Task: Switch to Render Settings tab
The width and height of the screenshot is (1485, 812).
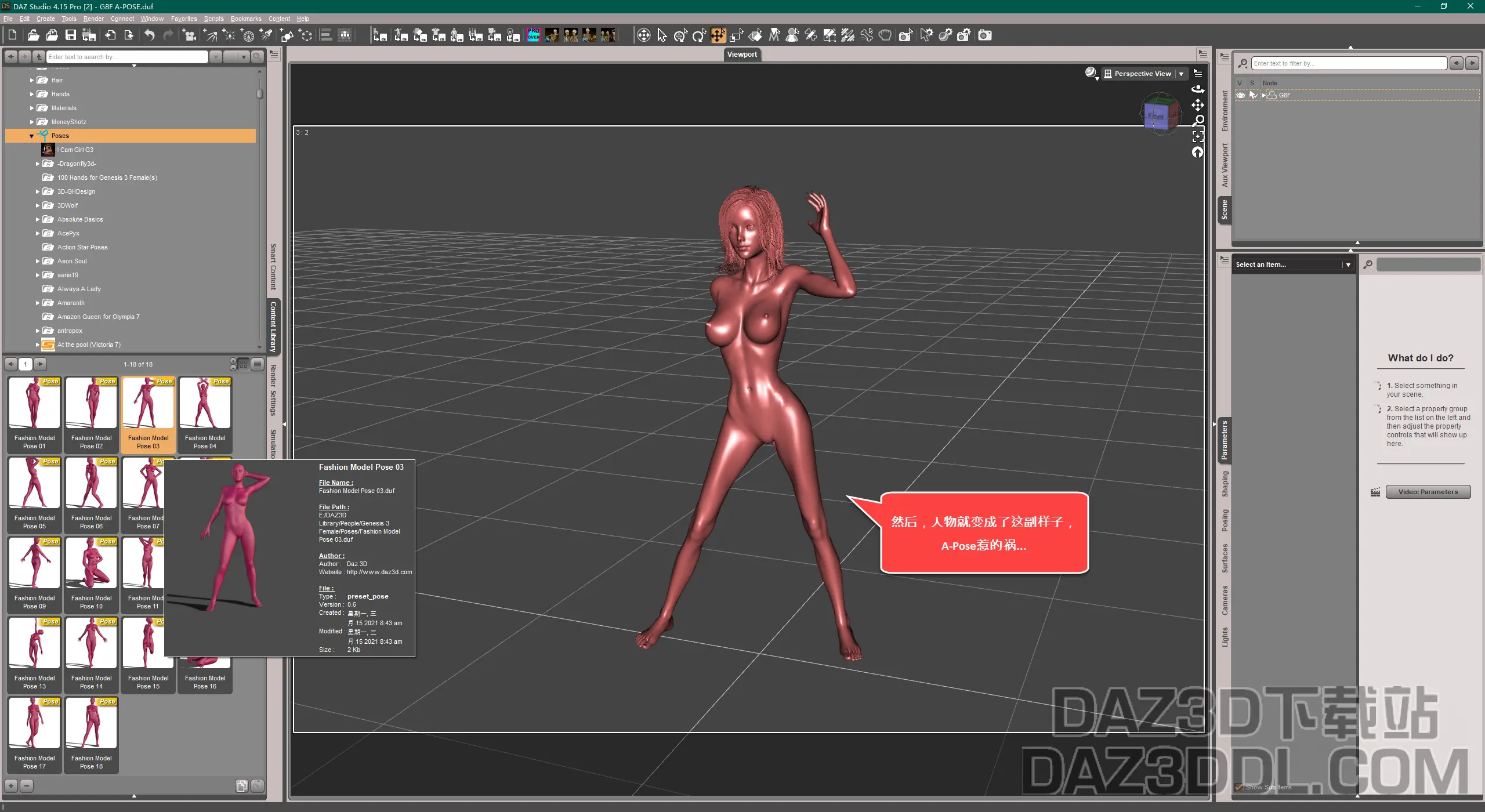Action: (273, 390)
